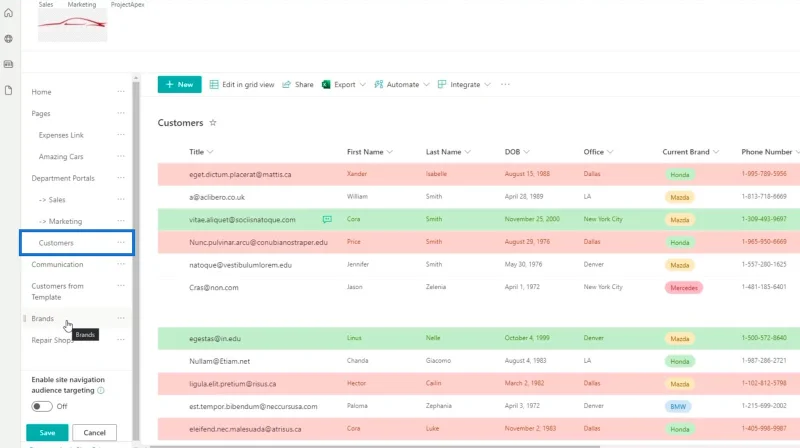800x448 pixels.
Task: Open the Cras@non.com item
Action: 214,287
